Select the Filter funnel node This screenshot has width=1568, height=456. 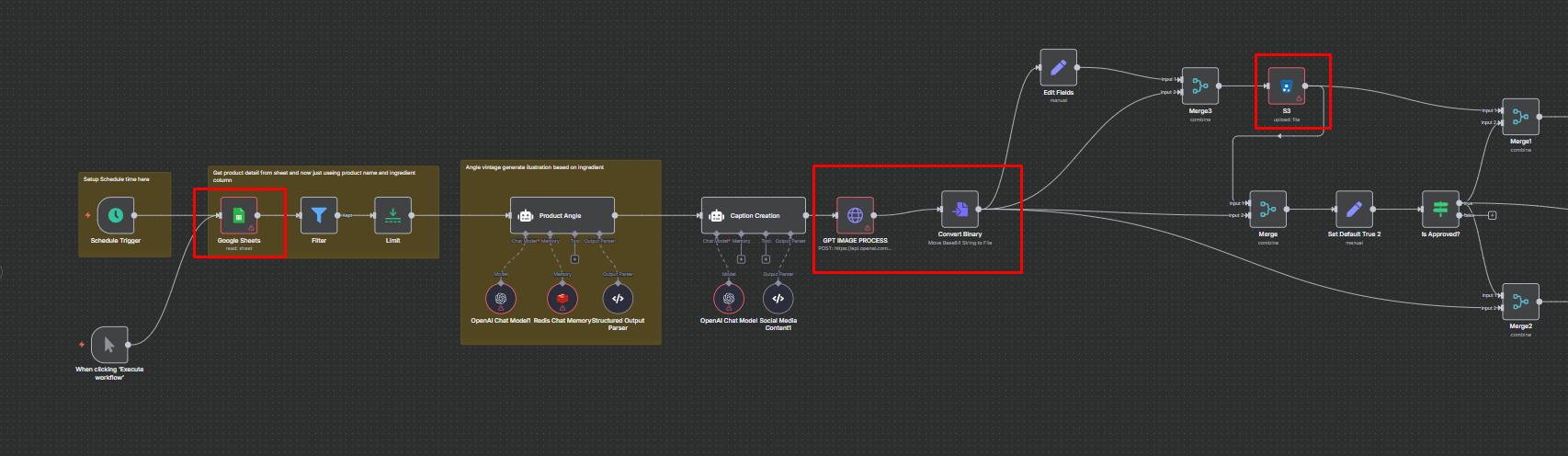(319, 215)
